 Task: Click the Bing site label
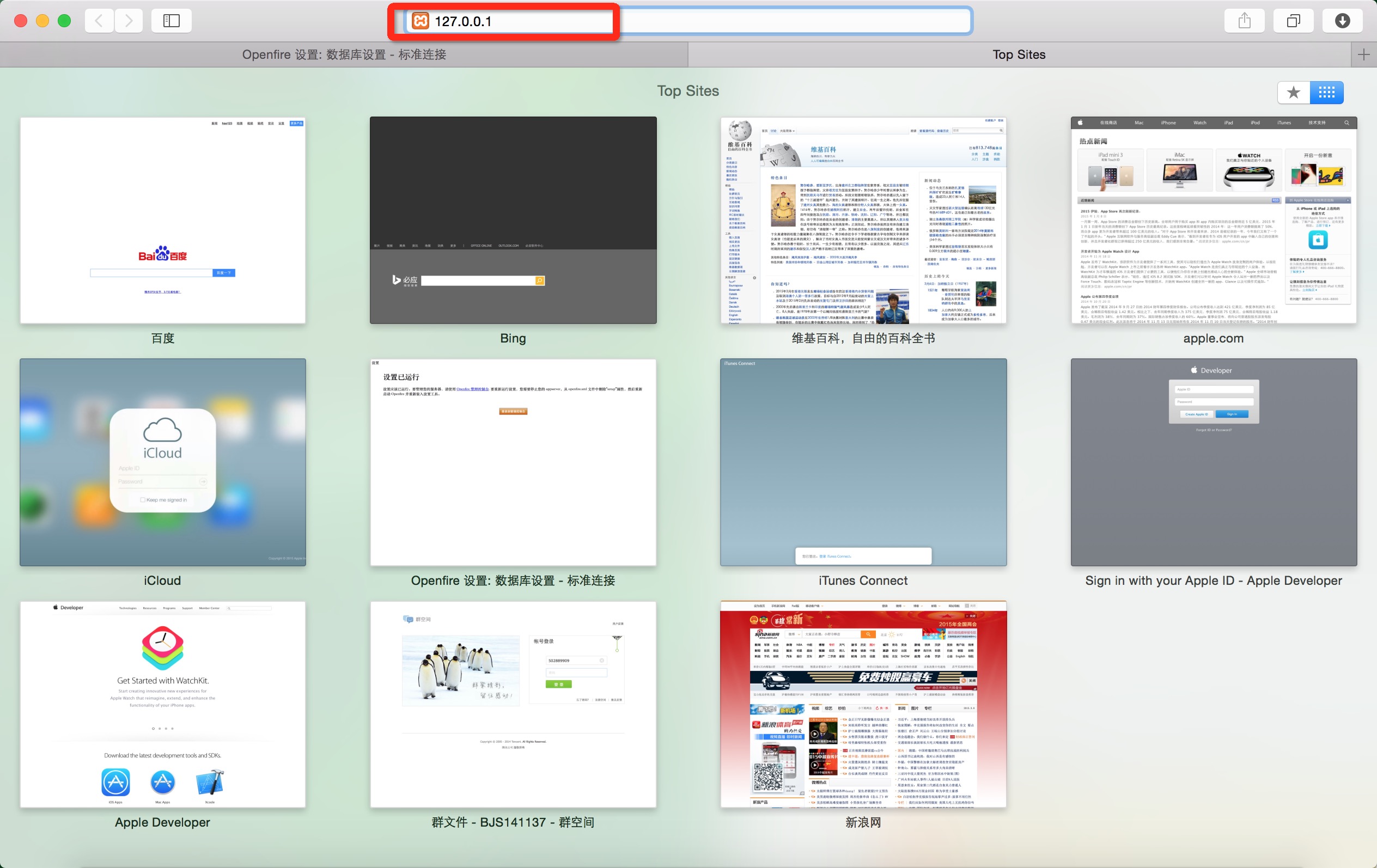[513, 339]
